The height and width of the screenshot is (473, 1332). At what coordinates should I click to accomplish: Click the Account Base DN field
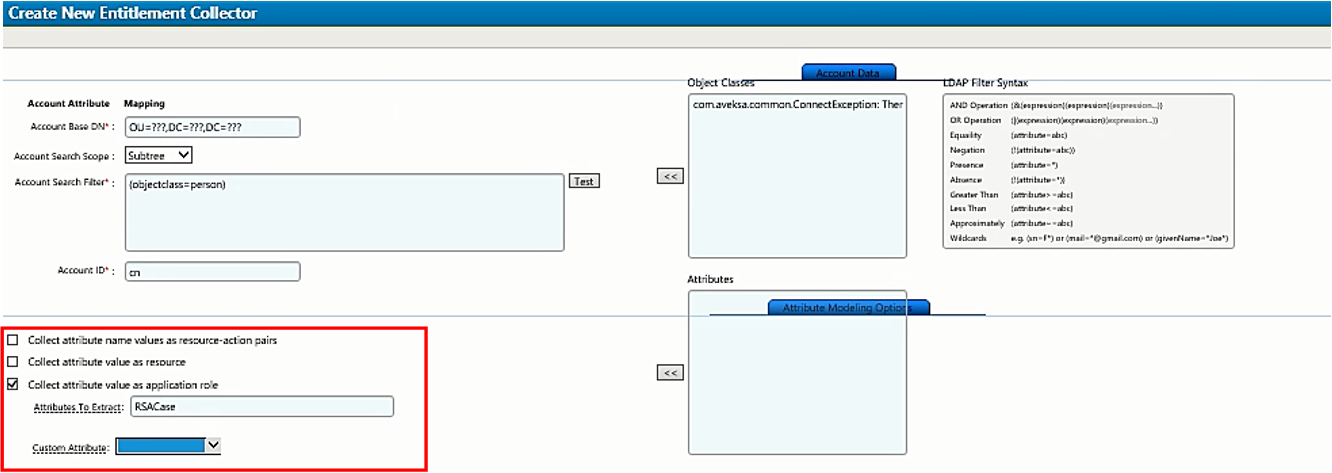pos(212,128)
